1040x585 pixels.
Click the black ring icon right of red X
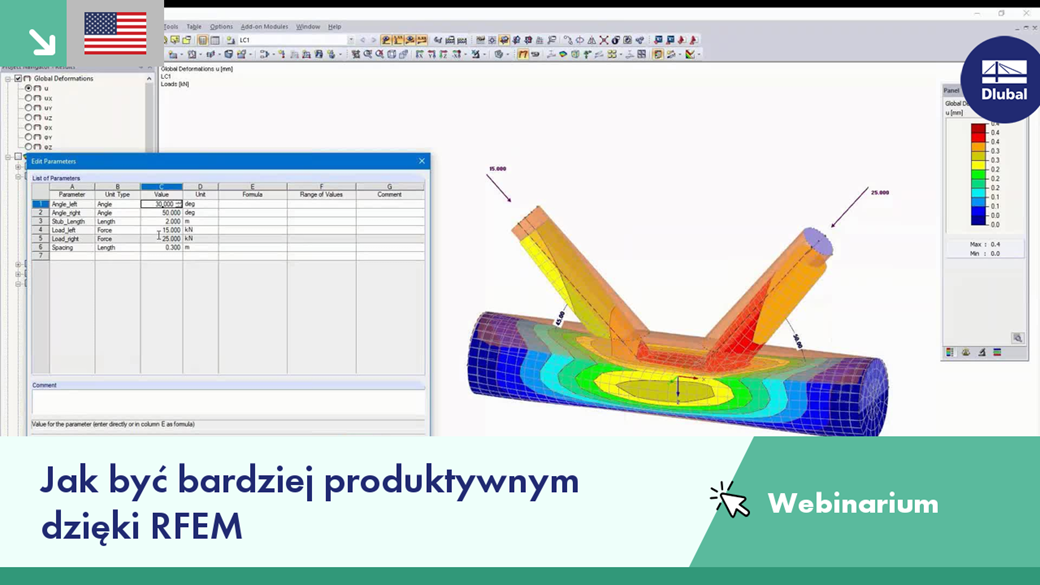(616, 40)
